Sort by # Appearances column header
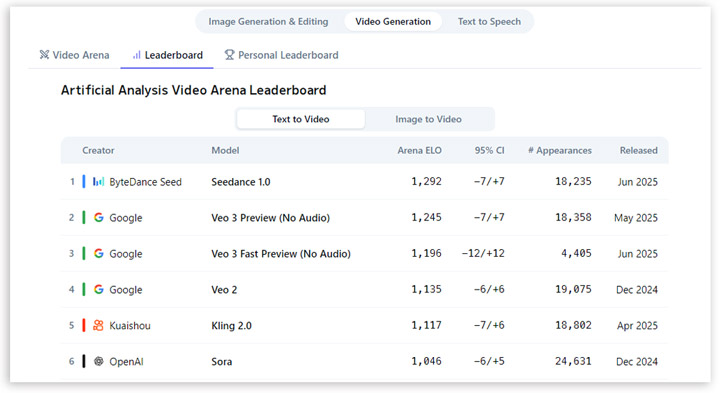The height and width of the screenshot is (393, 720). (x=560, y=150)
